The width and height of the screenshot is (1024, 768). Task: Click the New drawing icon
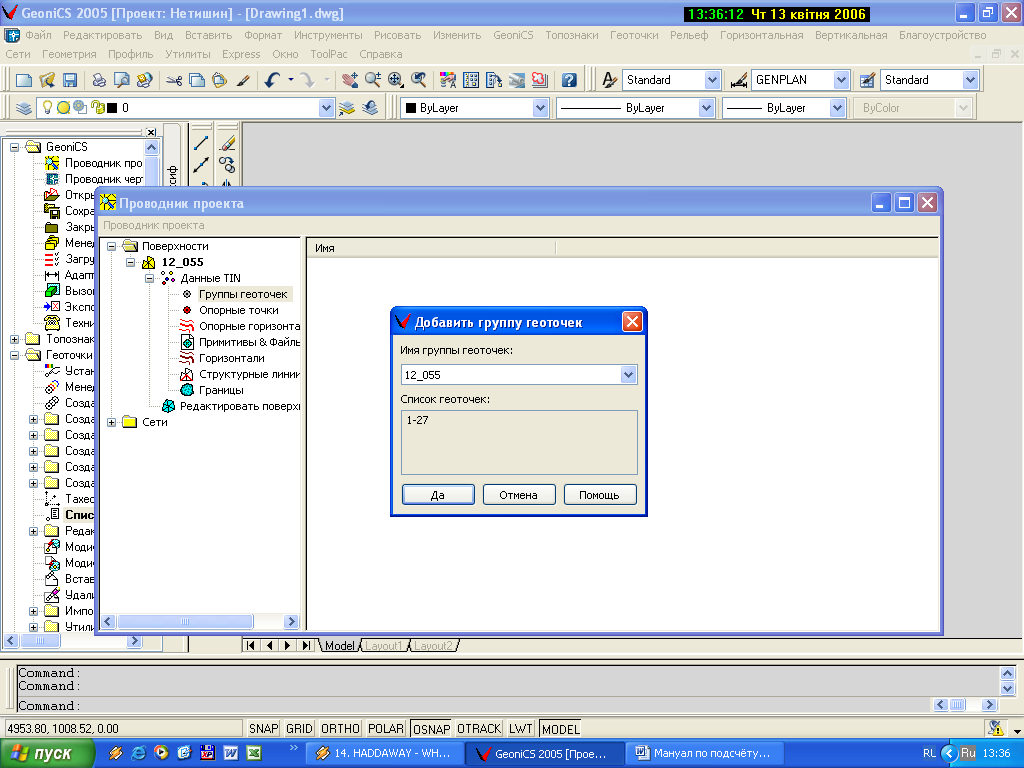point(24,80)
